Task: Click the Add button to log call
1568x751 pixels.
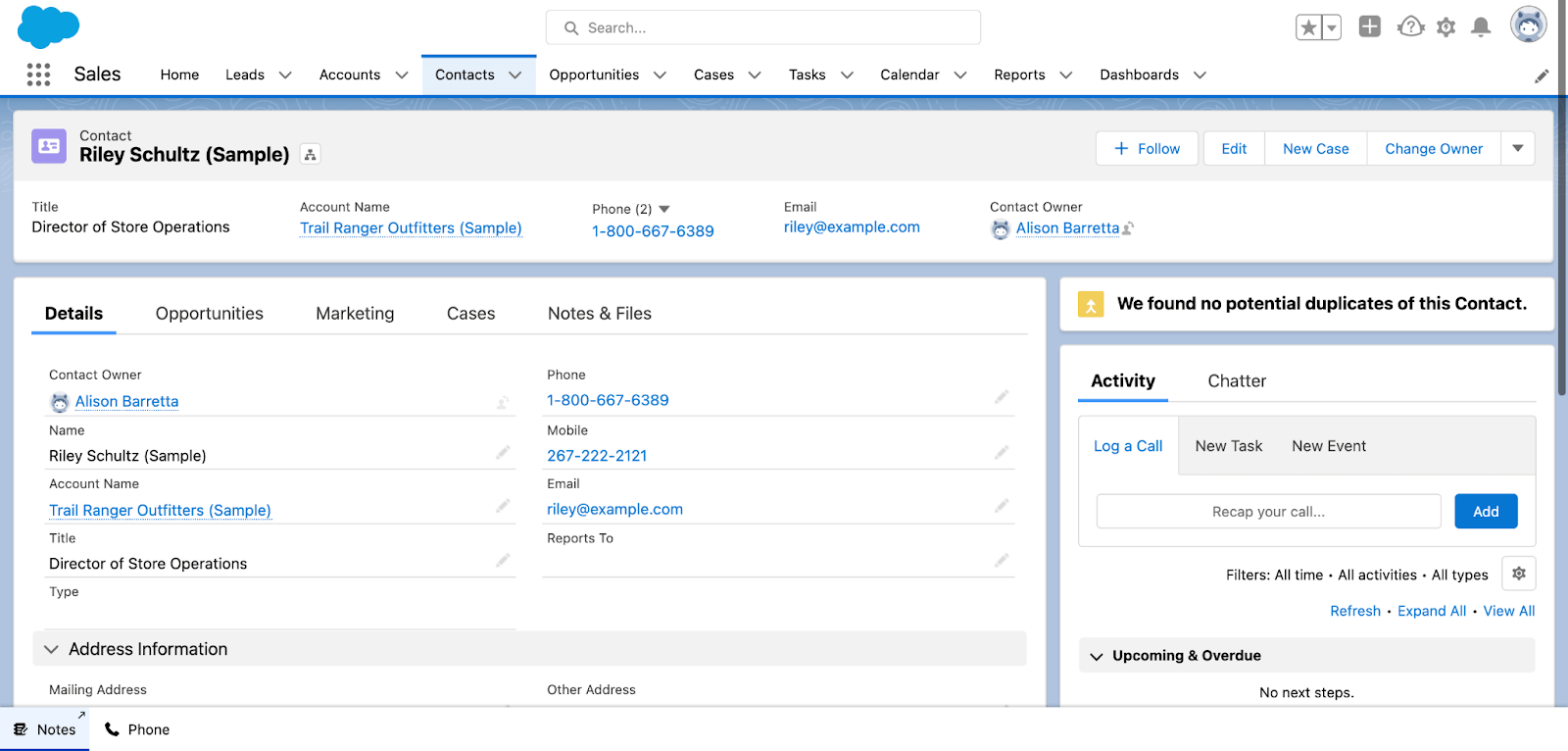Action: (1486, 512)
